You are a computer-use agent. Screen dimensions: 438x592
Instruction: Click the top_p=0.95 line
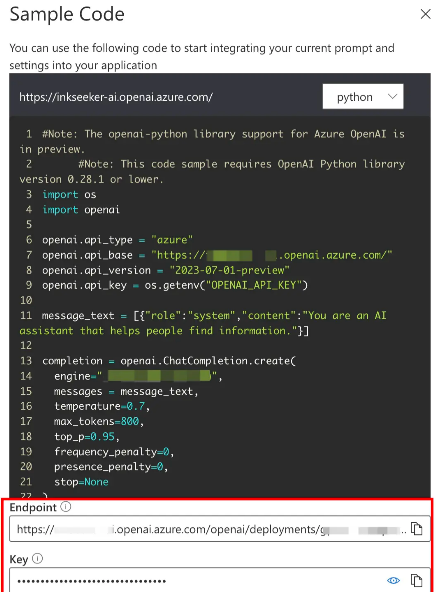point(87,436)
